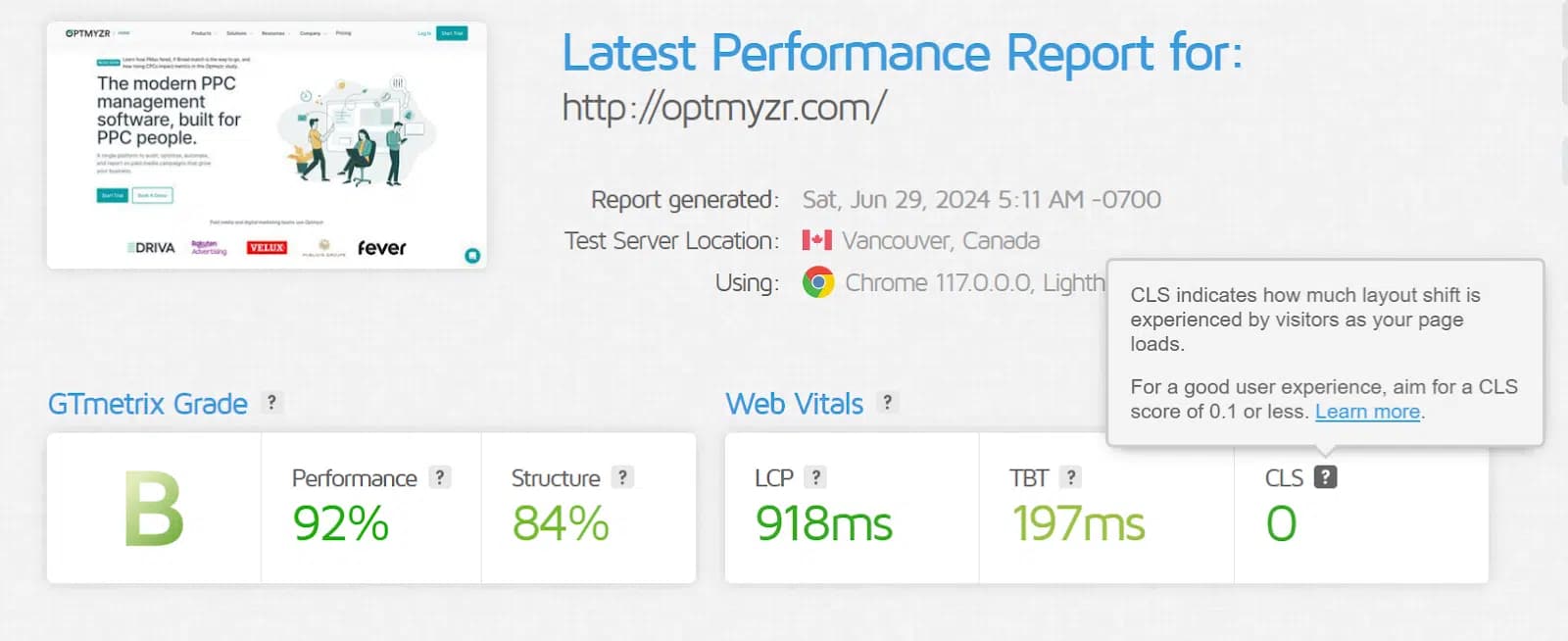This screenshot has width=1568, height=641.
Task: Open the optmyzr.com URL text
Action: [x=725, y=107]
